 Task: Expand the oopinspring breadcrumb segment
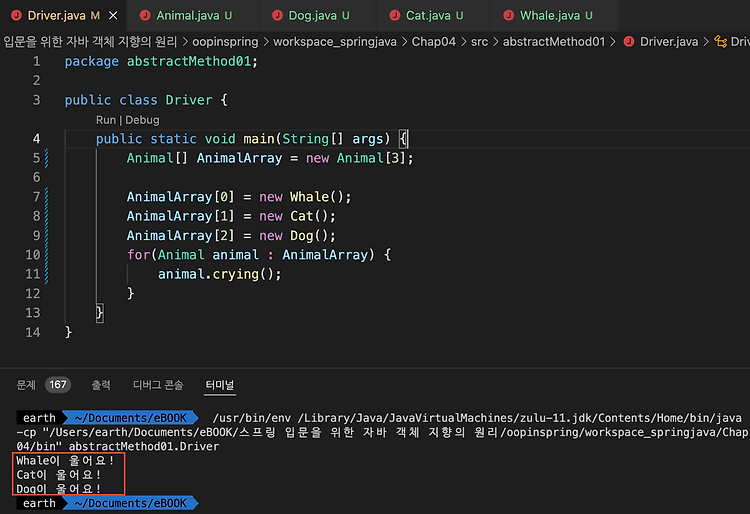225,42
